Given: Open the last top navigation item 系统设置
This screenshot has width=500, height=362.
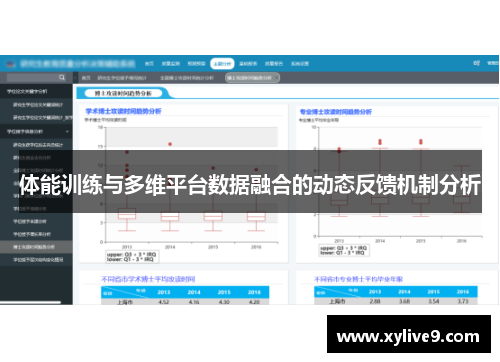Looking at the screenshot, I should (x=300, y=64).
